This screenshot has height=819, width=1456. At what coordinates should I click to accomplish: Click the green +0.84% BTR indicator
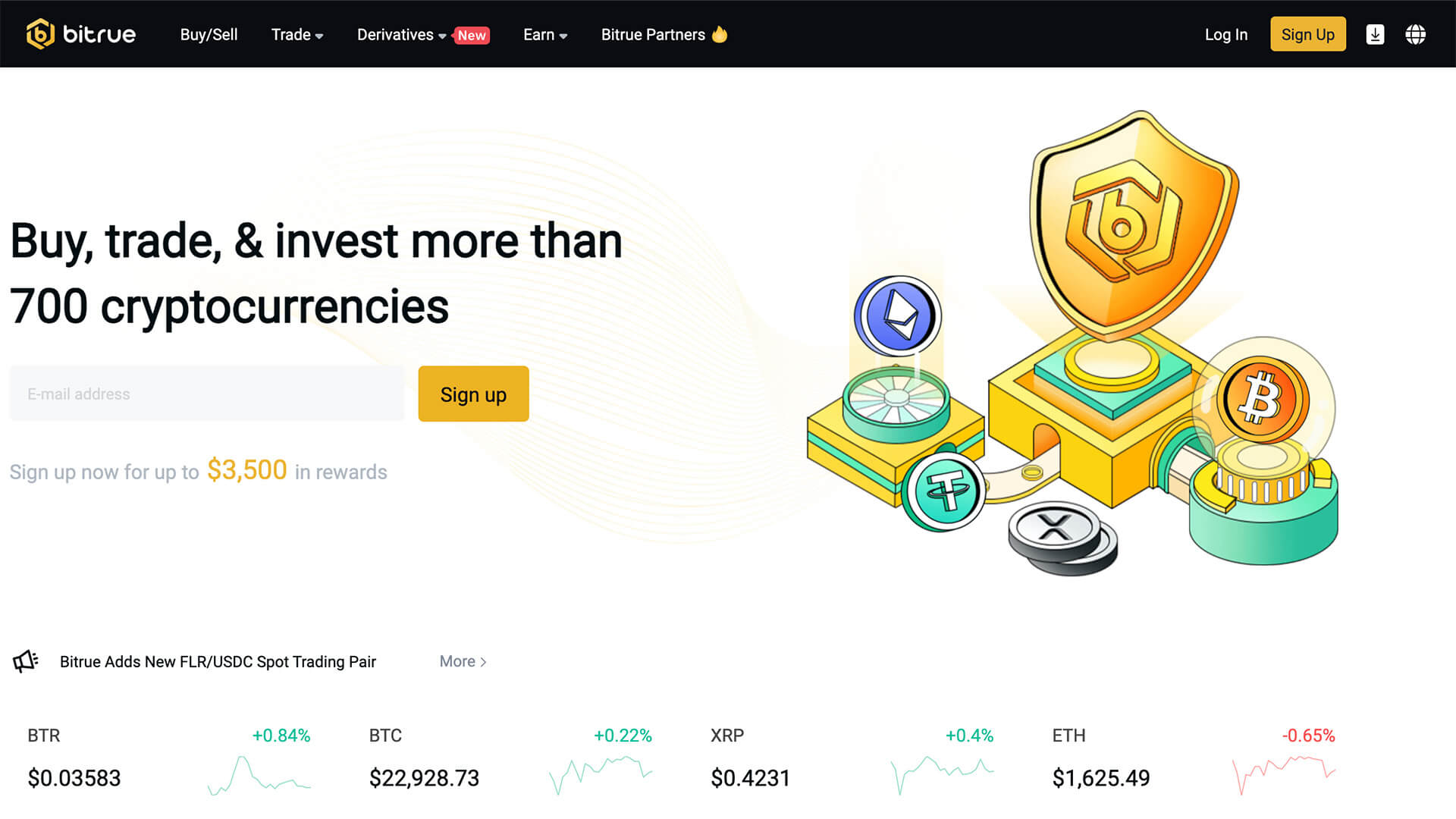click(282, 735)
